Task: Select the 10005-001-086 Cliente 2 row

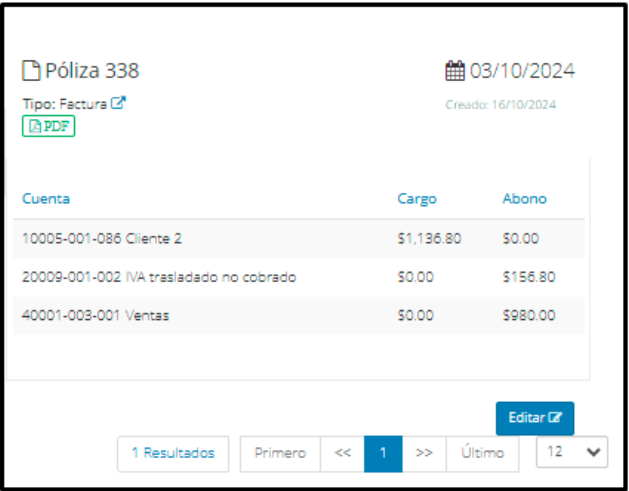Action: tap(298, 239)
